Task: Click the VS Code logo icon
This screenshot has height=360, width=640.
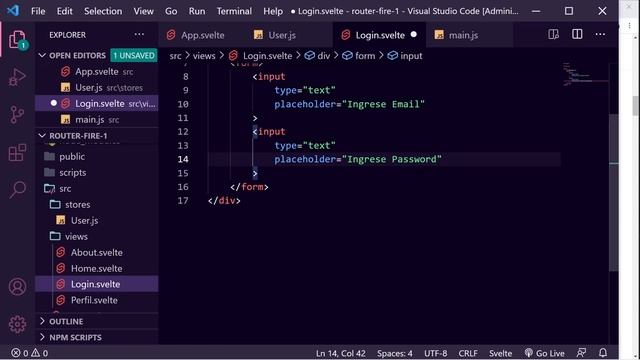Action: (x=13, y=11)
